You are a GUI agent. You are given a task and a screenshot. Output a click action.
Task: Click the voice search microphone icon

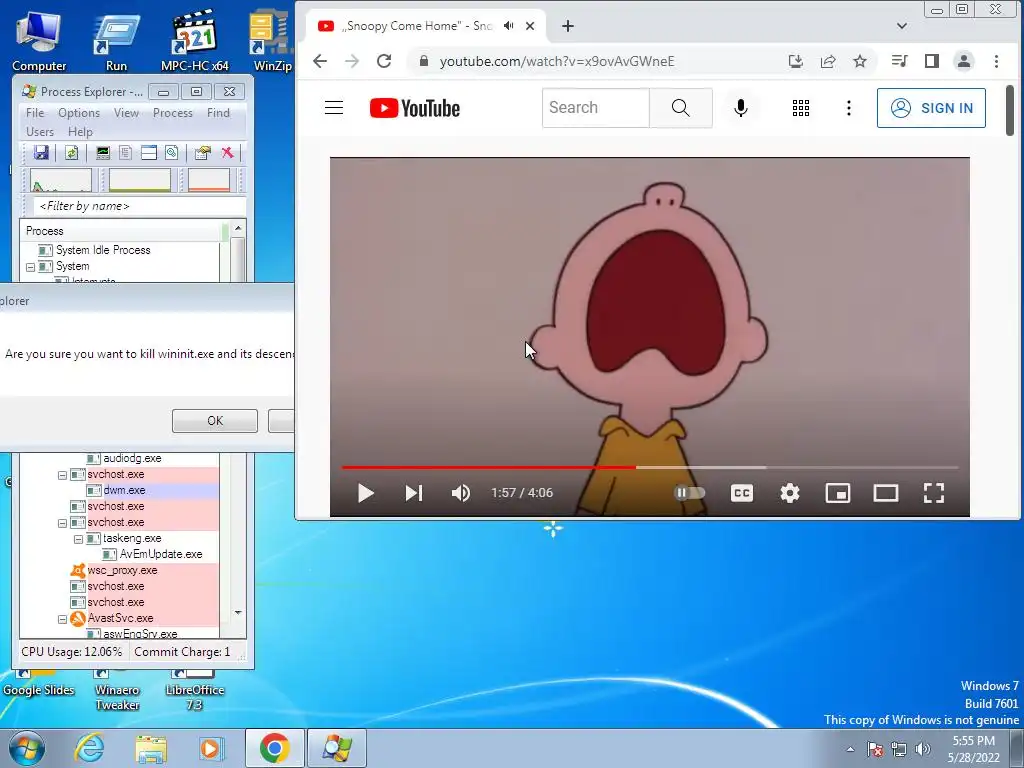(741, 108)
